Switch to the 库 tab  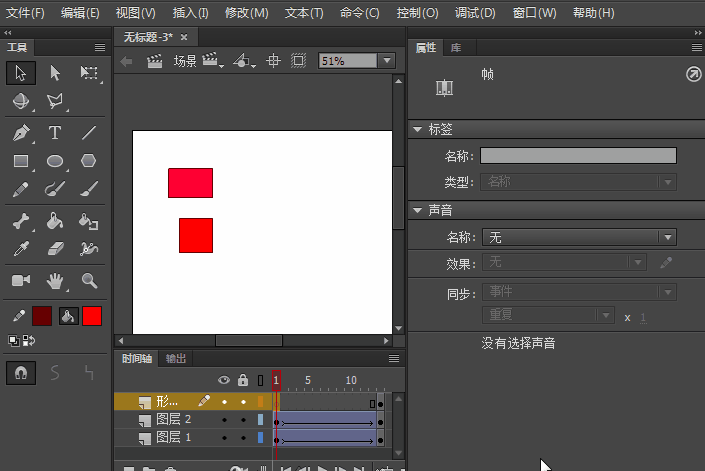(456, 48)
